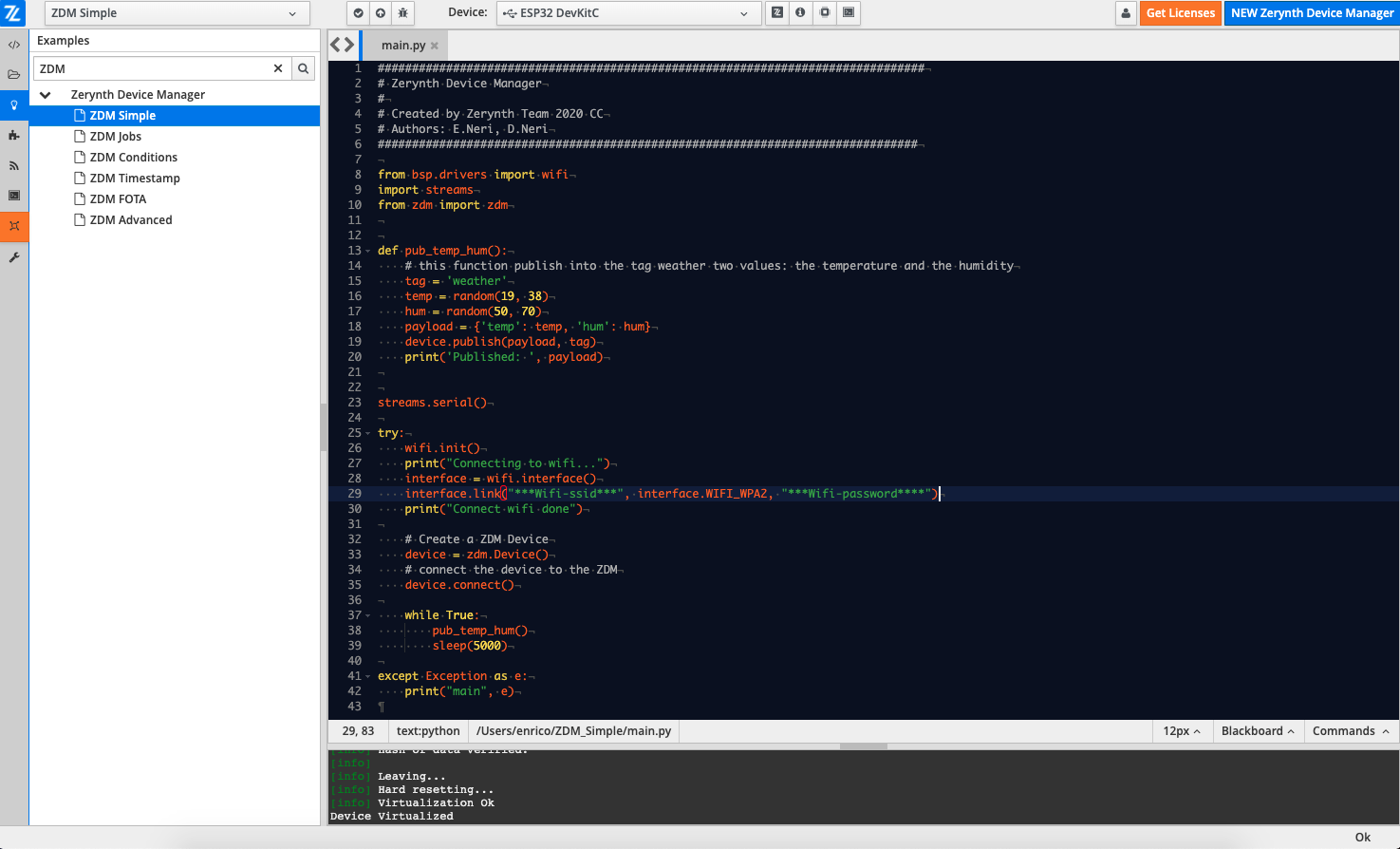Open the ESP32 DevKitC device dropdown
1400x849 pixels.
click(x=627, y=13)
